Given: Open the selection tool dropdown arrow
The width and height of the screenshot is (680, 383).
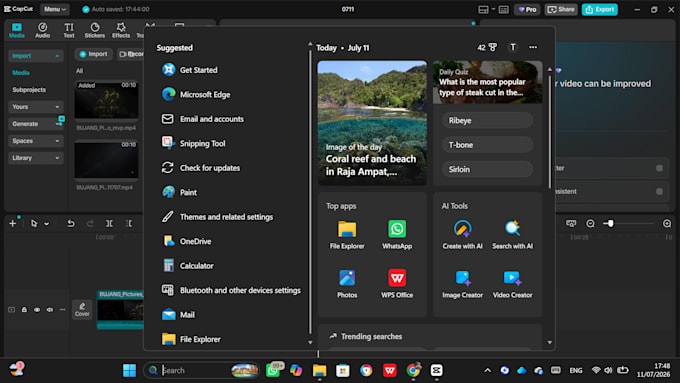Looking at the screenshot, I should pyautogui.click(x=46, y=224).
